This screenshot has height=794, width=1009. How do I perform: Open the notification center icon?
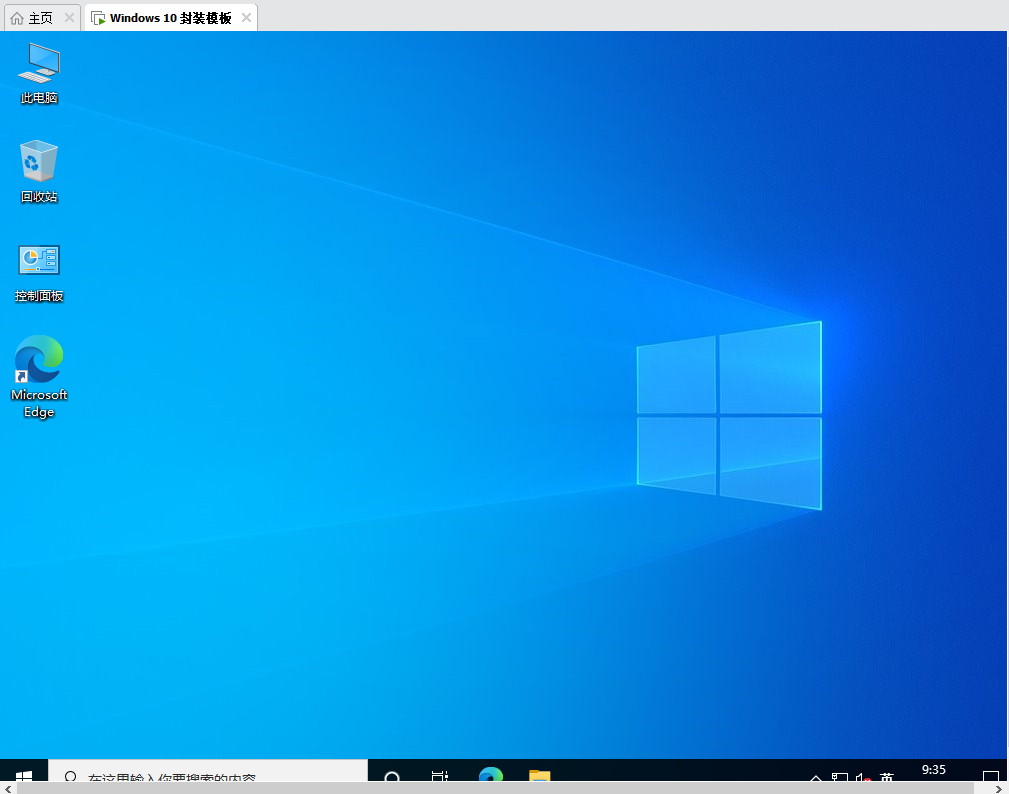click(991, 775)
